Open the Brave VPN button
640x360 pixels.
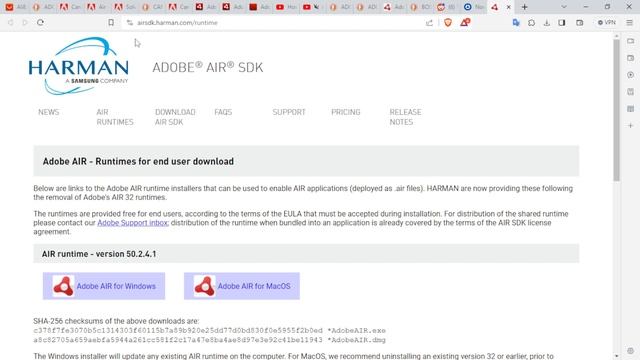pyautogui.click(x=607, y=22)
